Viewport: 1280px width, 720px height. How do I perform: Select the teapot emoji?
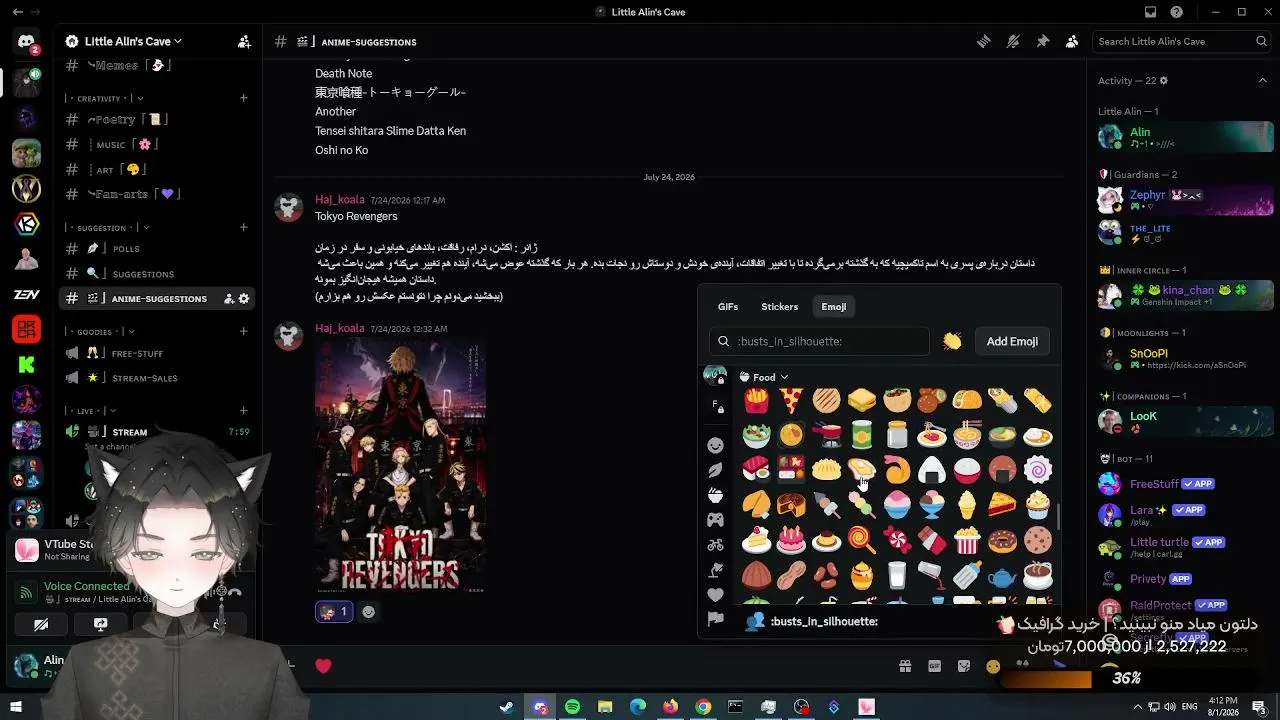1002,575
